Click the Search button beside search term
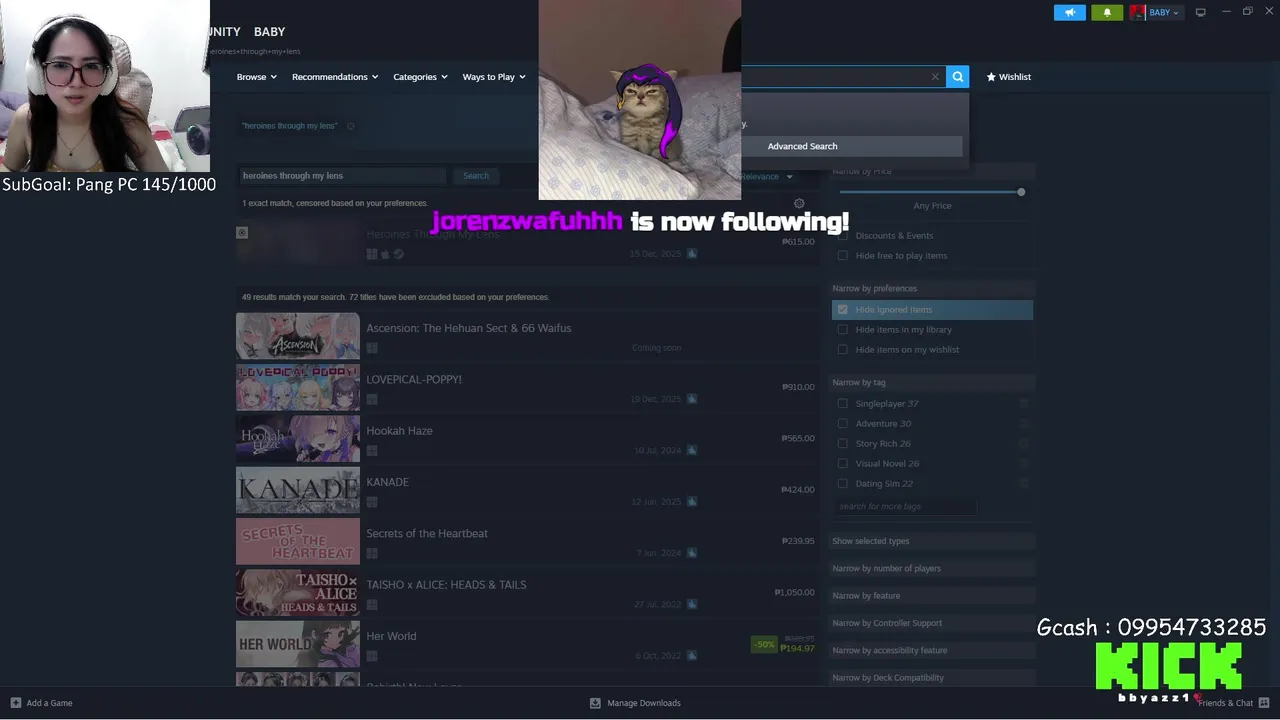This screenshot has height=720, width=1280. pyautogui.click(x=476, y=176)
